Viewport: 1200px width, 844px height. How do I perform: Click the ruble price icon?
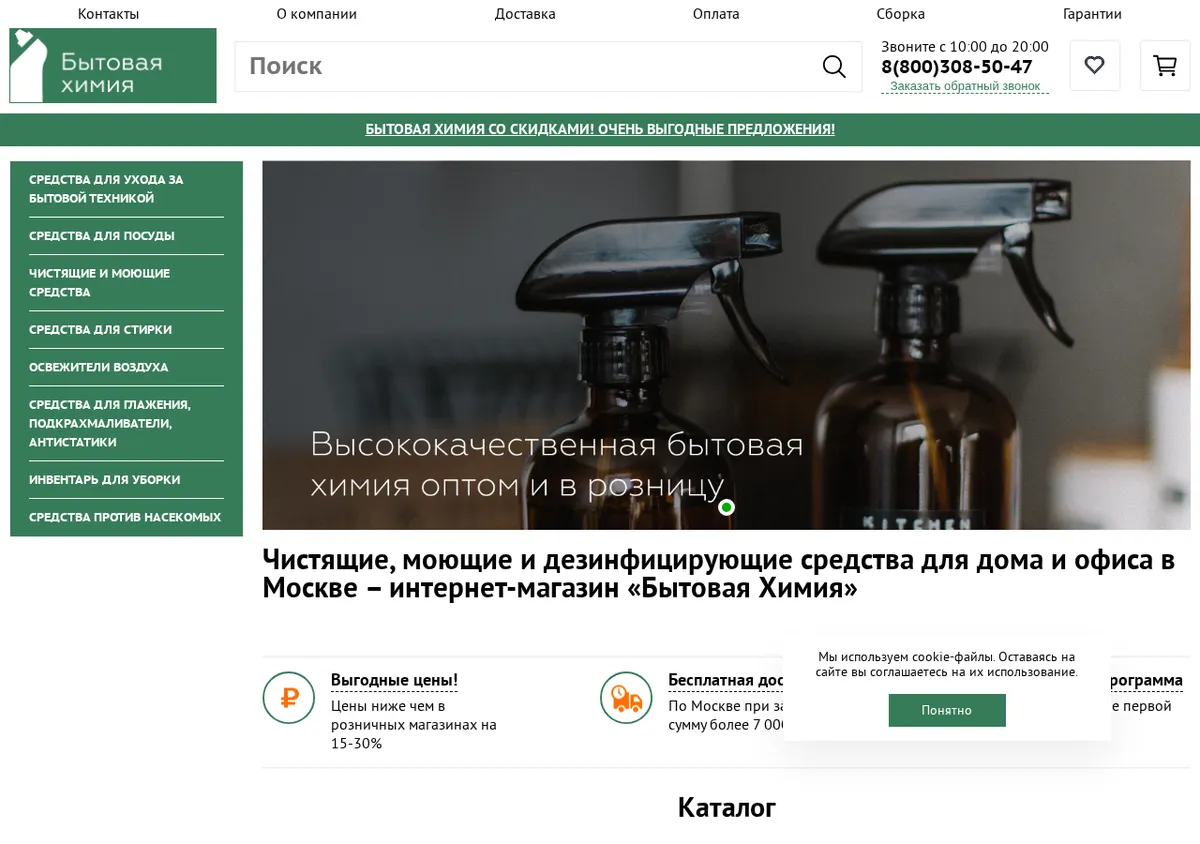pos(289,698)
